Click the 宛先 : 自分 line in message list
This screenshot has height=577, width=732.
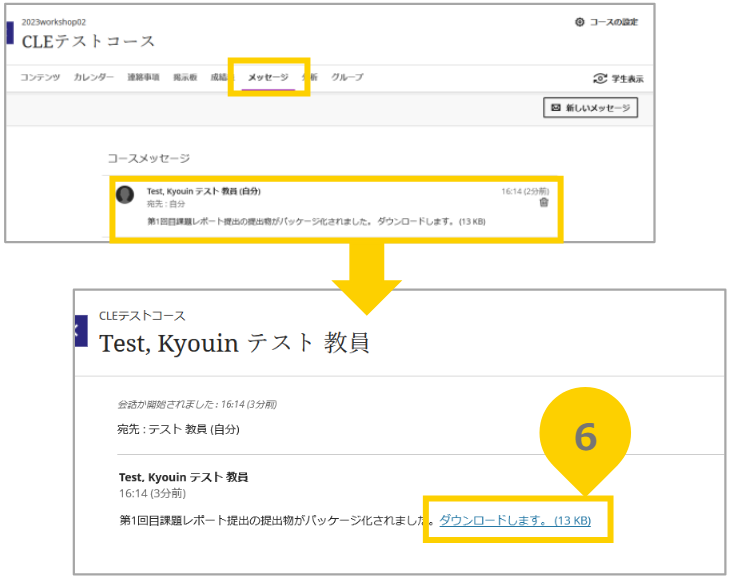click(166, 204)
